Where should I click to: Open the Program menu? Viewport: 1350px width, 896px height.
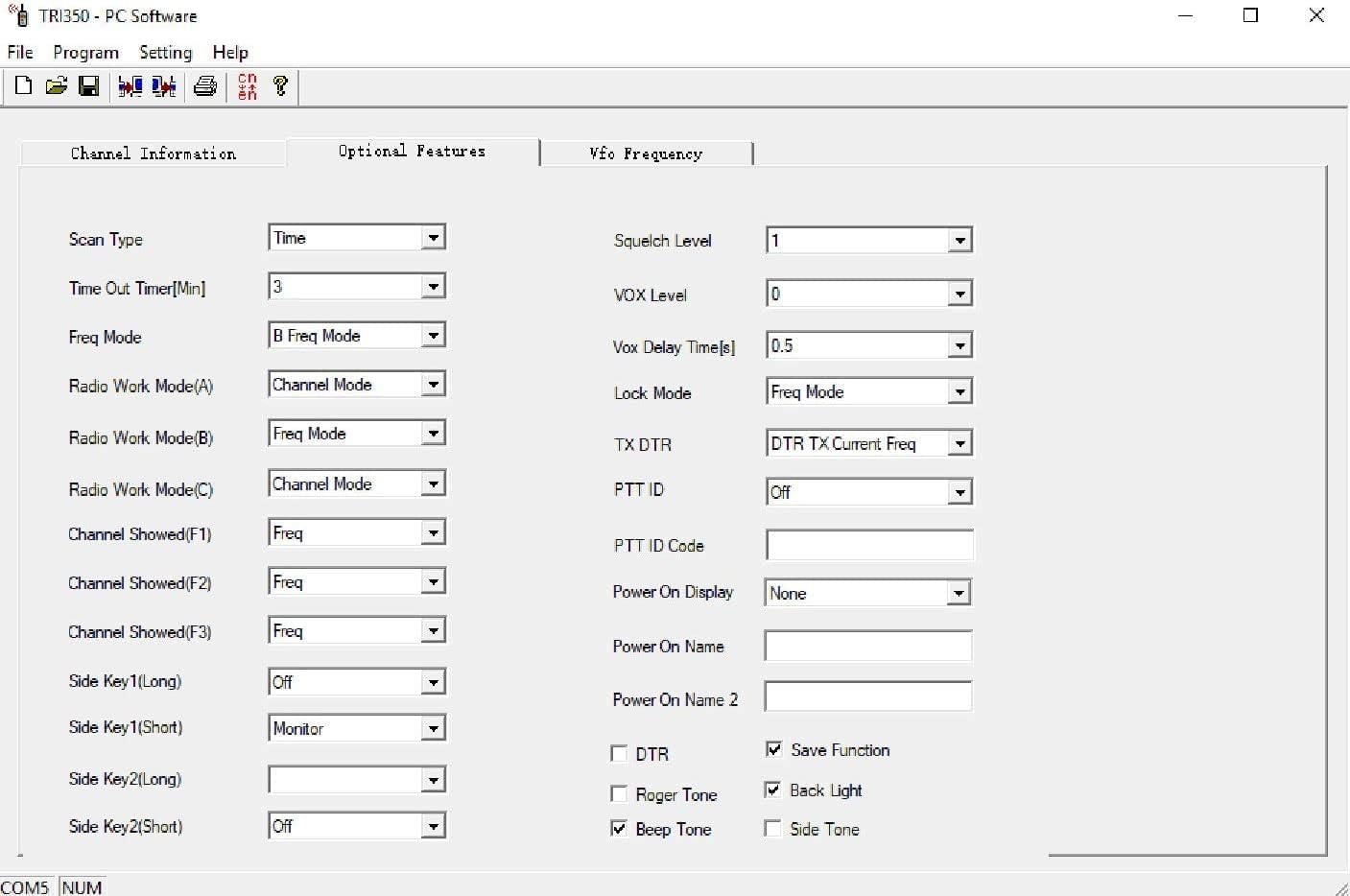coord(85,53)
